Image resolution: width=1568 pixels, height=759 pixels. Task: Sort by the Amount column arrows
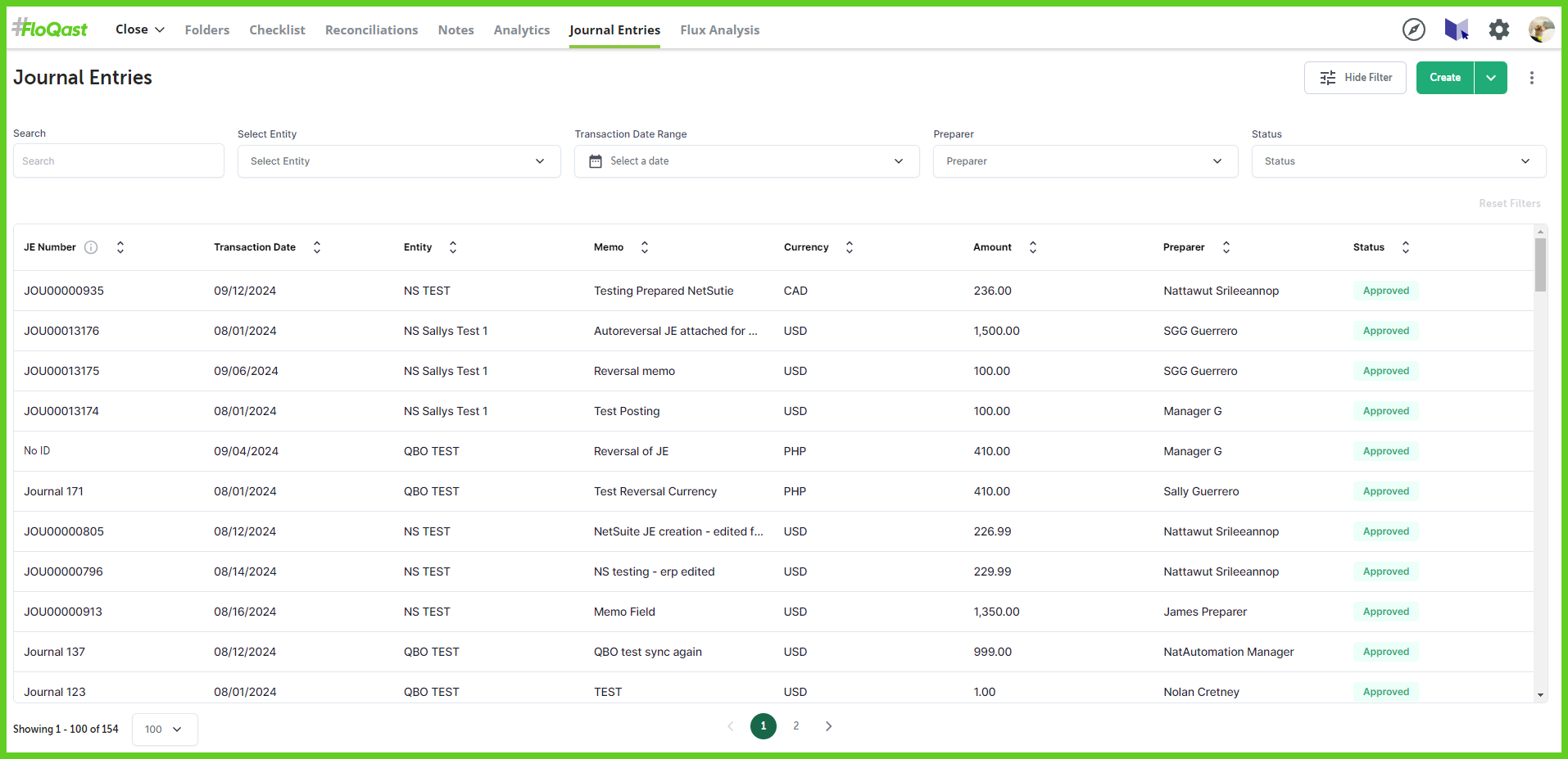point(1032,247)
